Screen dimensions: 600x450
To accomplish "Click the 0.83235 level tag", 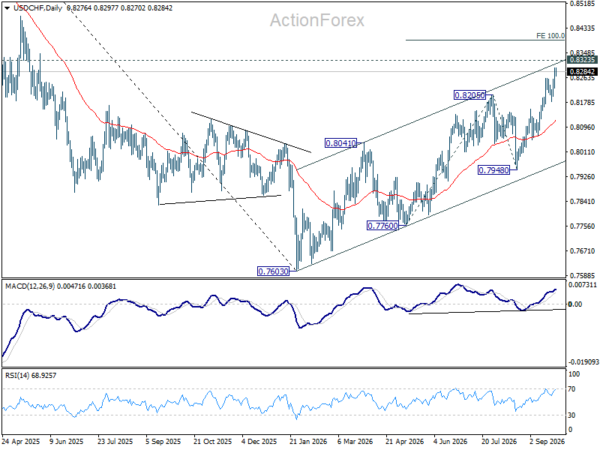I will [582, 60].
